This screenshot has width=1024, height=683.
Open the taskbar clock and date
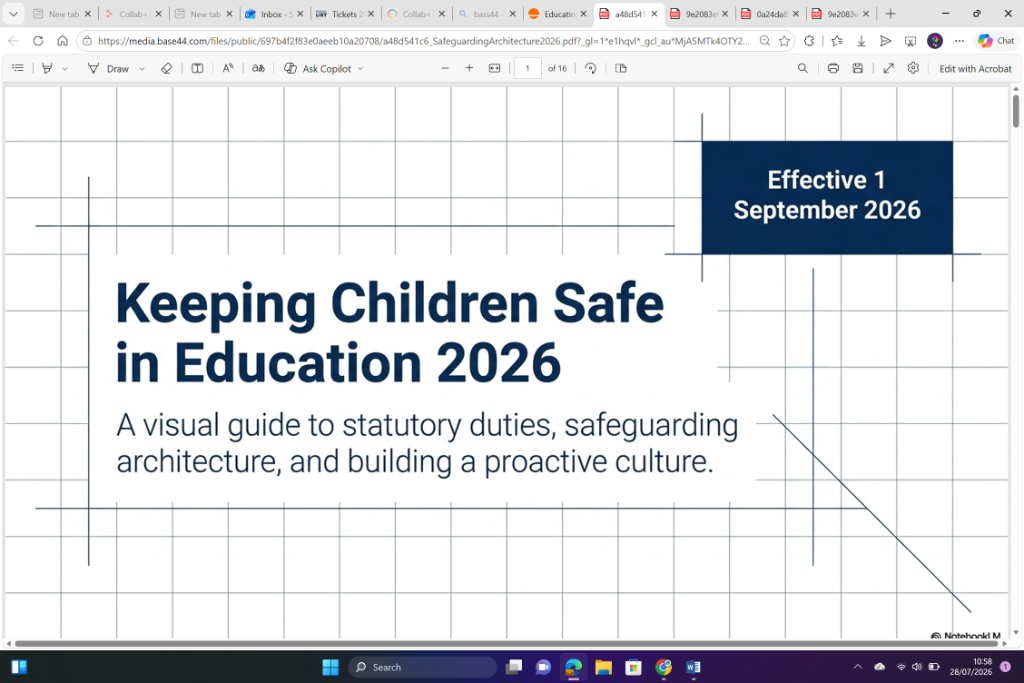point(971,667)
